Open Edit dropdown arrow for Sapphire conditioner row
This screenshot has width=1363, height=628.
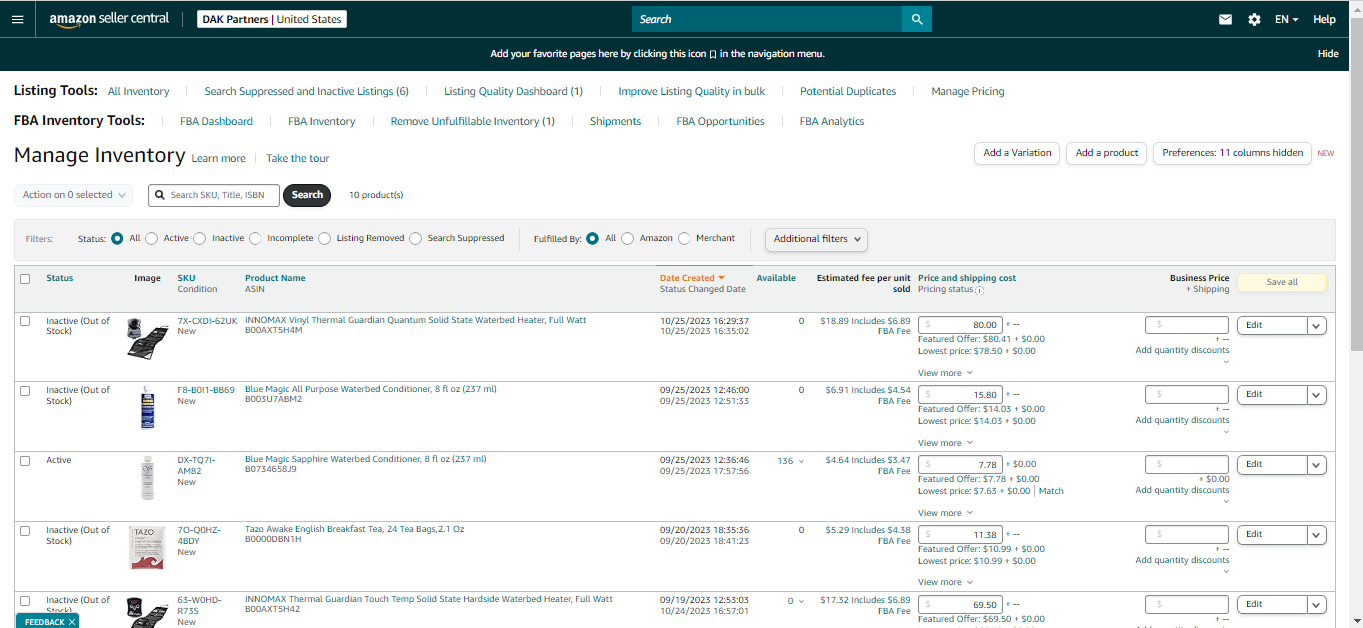click(x=1317, y=465)
